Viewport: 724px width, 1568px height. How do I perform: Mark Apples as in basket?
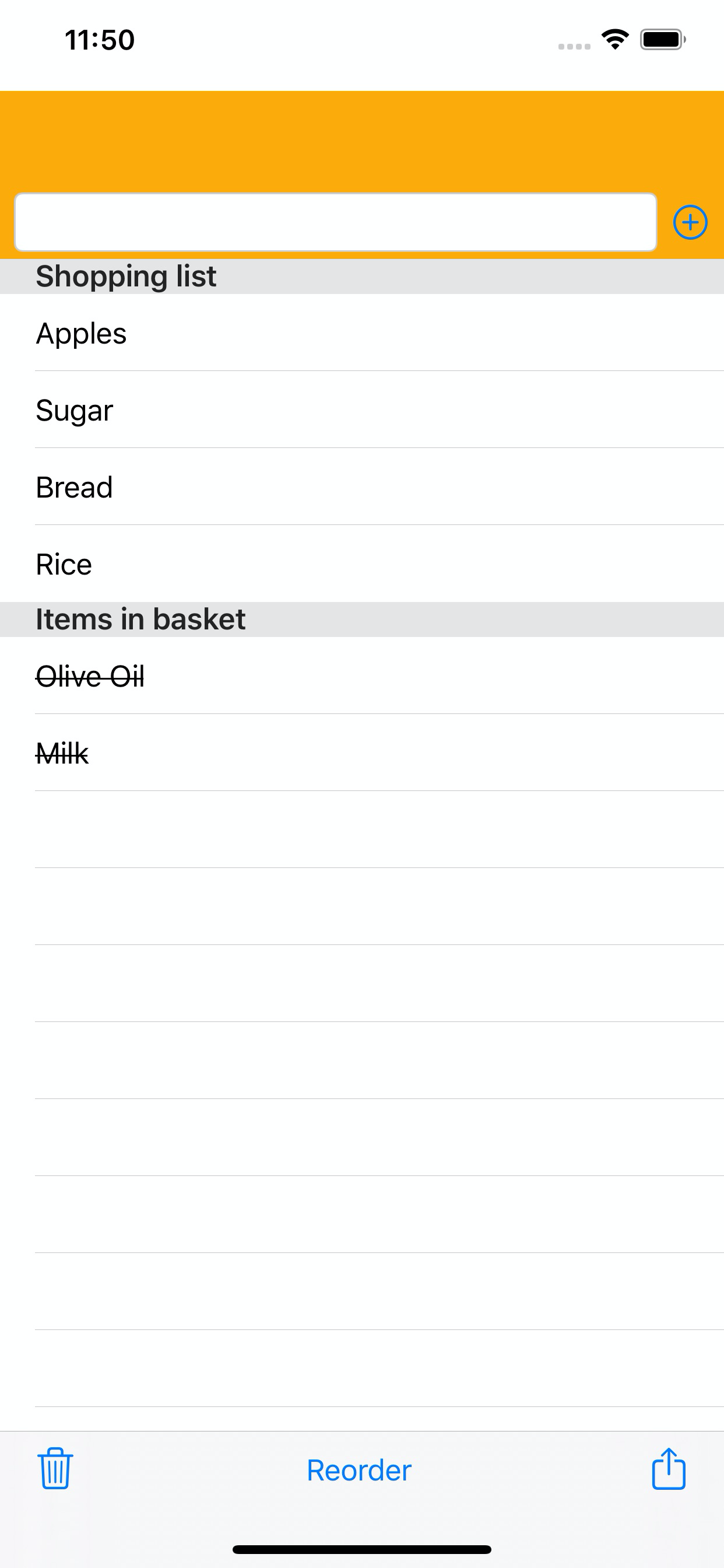click(362, 333)
